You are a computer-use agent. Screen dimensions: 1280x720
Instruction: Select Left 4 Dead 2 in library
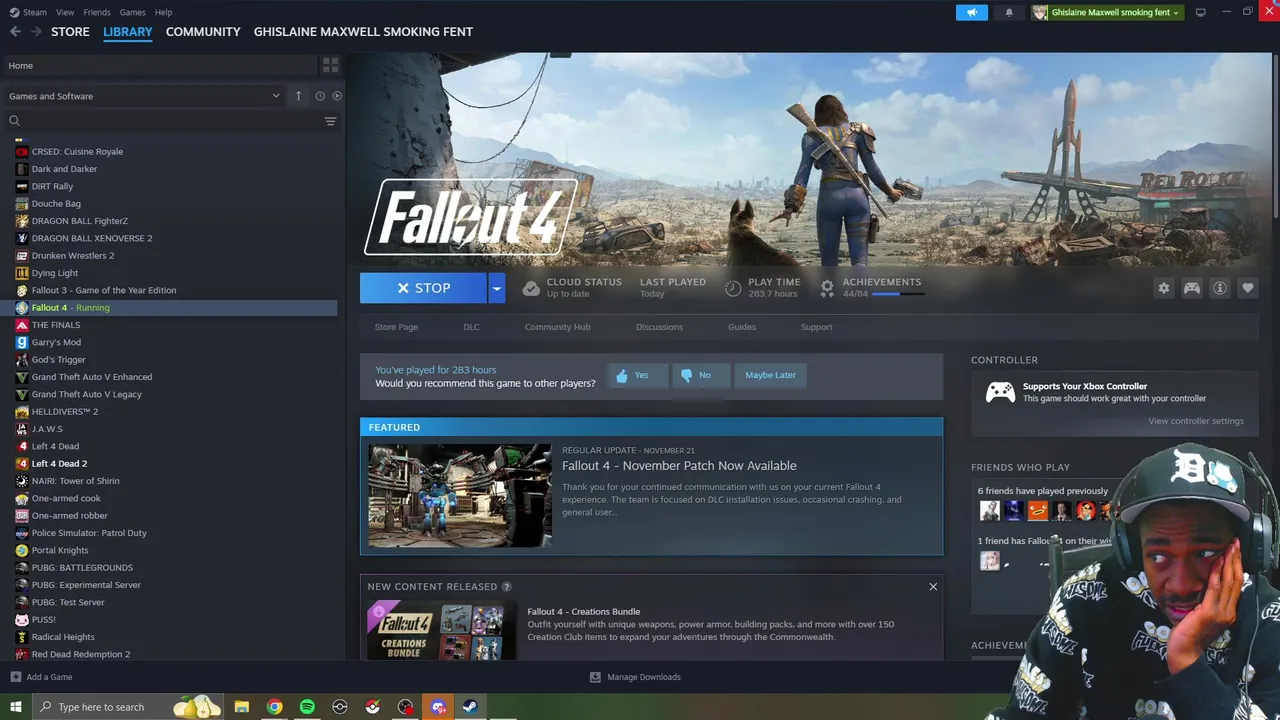59,464
